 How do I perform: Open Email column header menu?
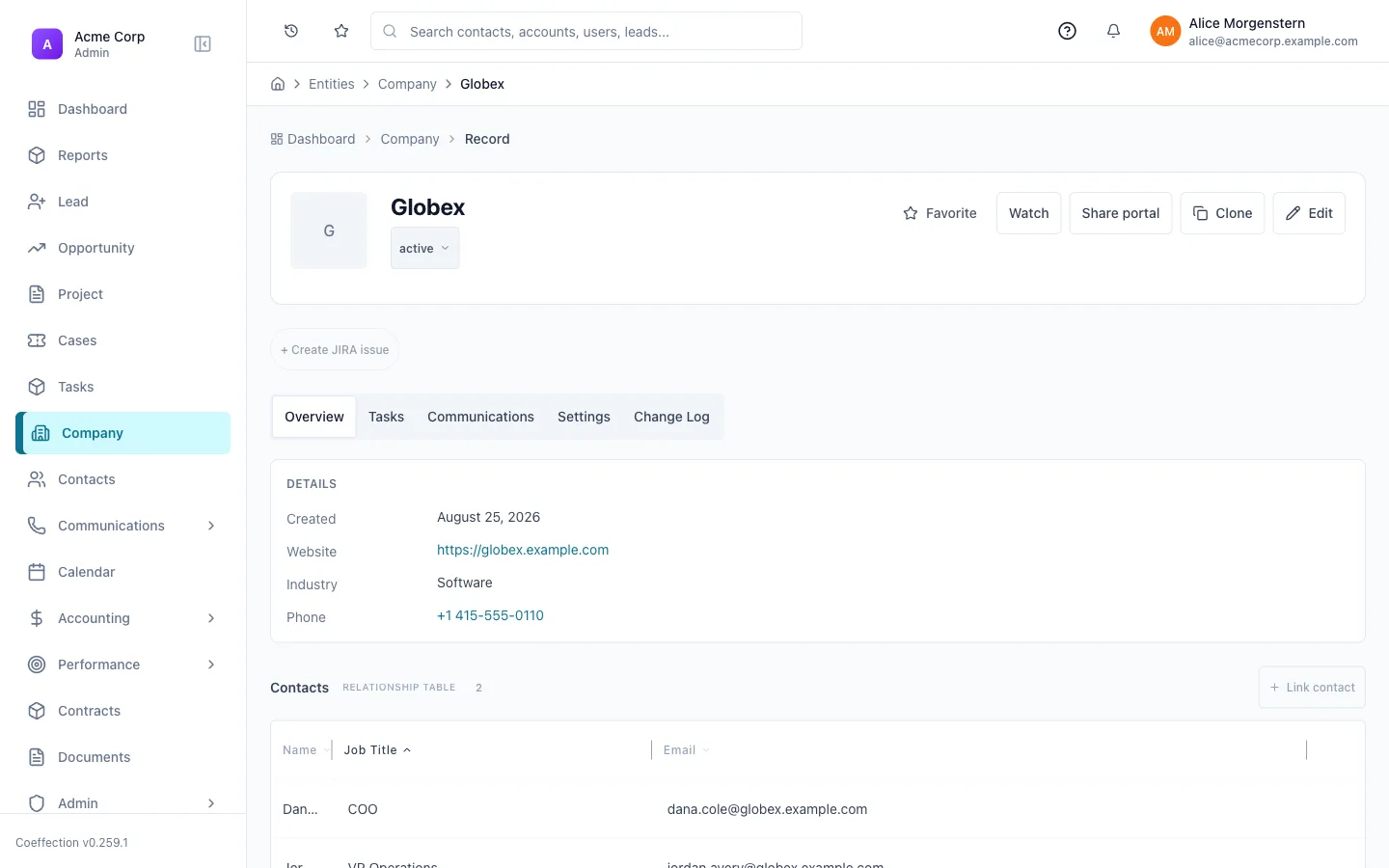686,750
